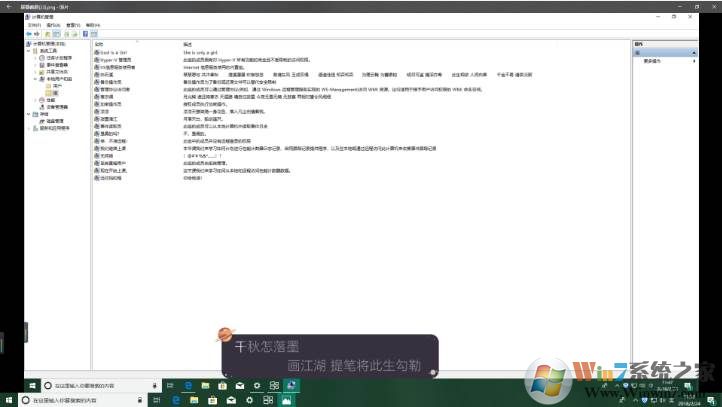722x407 pixels.
Task: Toggle Show/Hide Console Tree toolbar icon
Action: tap(57, 34)
